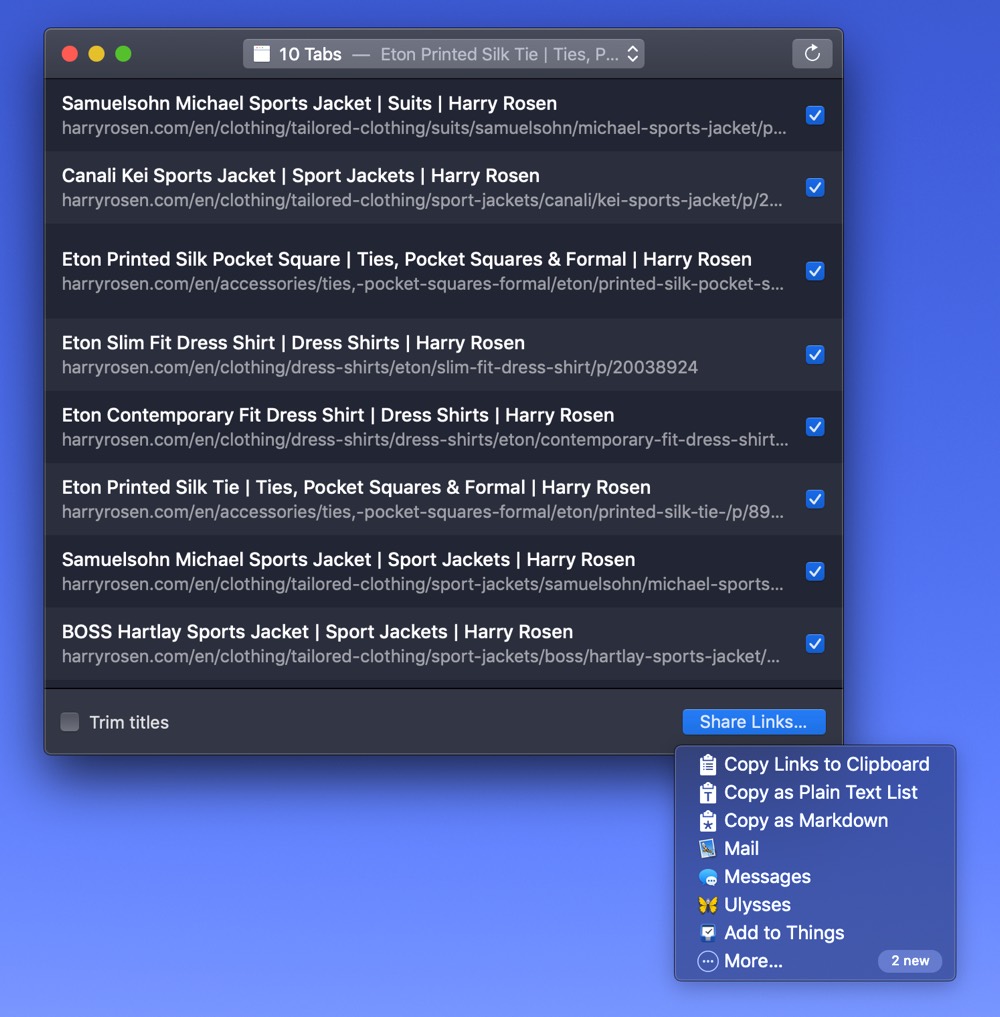The height and width of the screenshot is (1017, 1000).
Task: Click the Plain Text List clipboard icon
Action: pyautogui.click(x=708, y=793)
